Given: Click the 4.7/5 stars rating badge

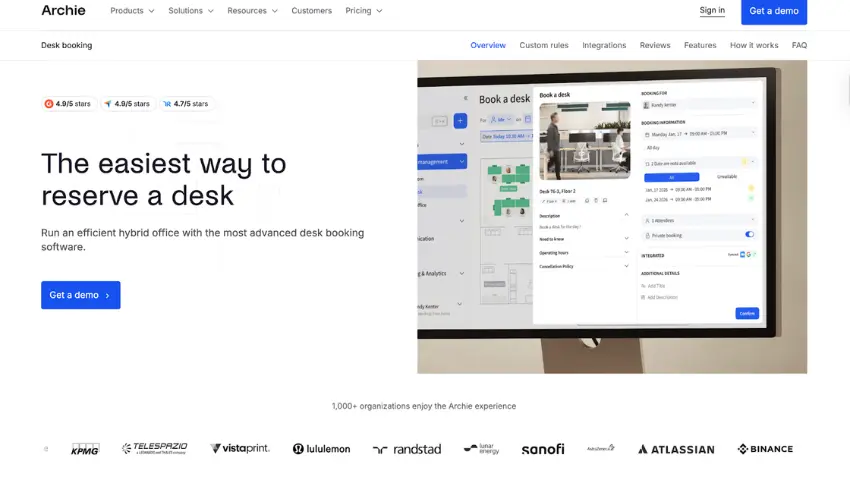Looking at the screenshot, I should [186, 104].
